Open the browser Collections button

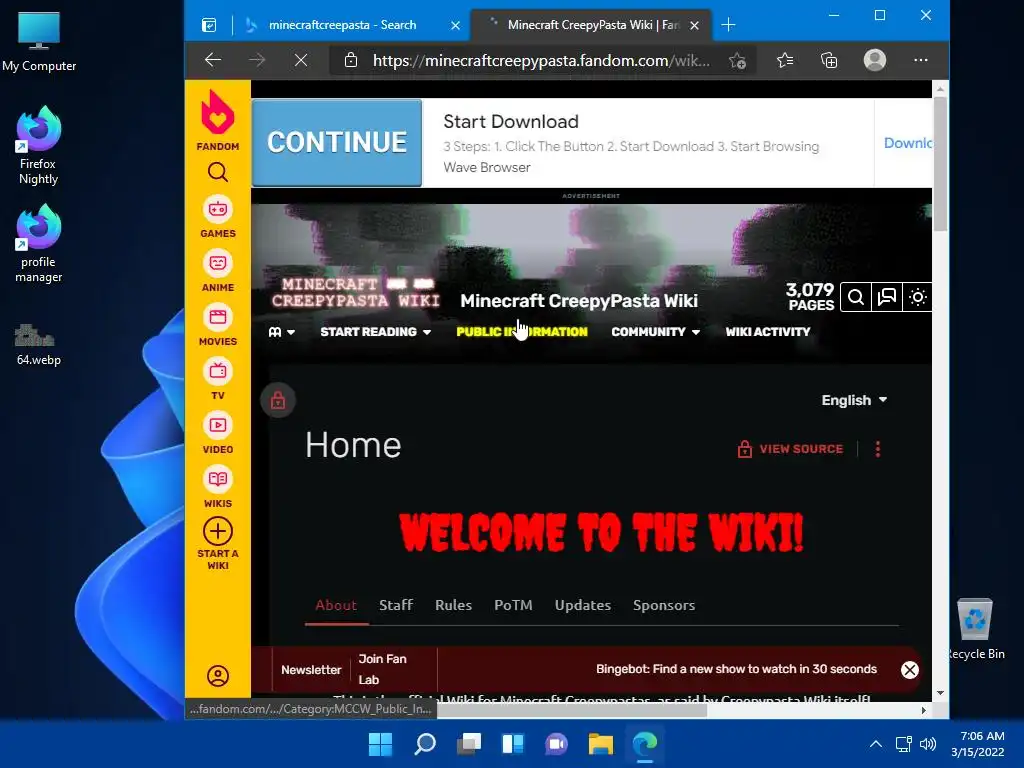pyautogui.click(x=829, y=61)
